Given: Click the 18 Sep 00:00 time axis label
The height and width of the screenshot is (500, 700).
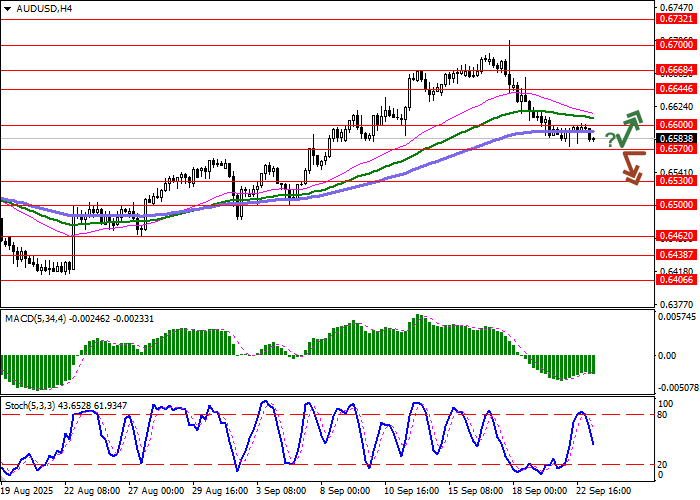Looking at the screenshot, I should (540, 491).
